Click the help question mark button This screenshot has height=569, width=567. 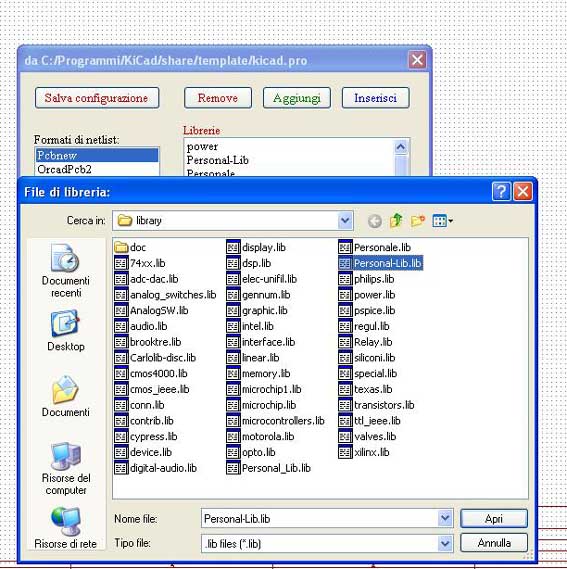(501, 191)
